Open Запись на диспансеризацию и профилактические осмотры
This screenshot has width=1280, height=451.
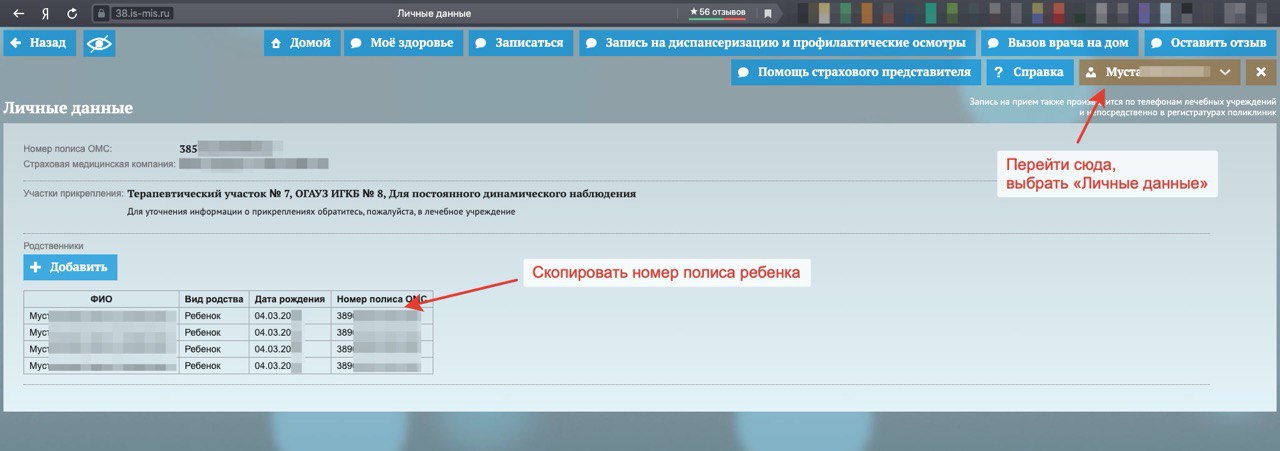click(x=777, y=44)
